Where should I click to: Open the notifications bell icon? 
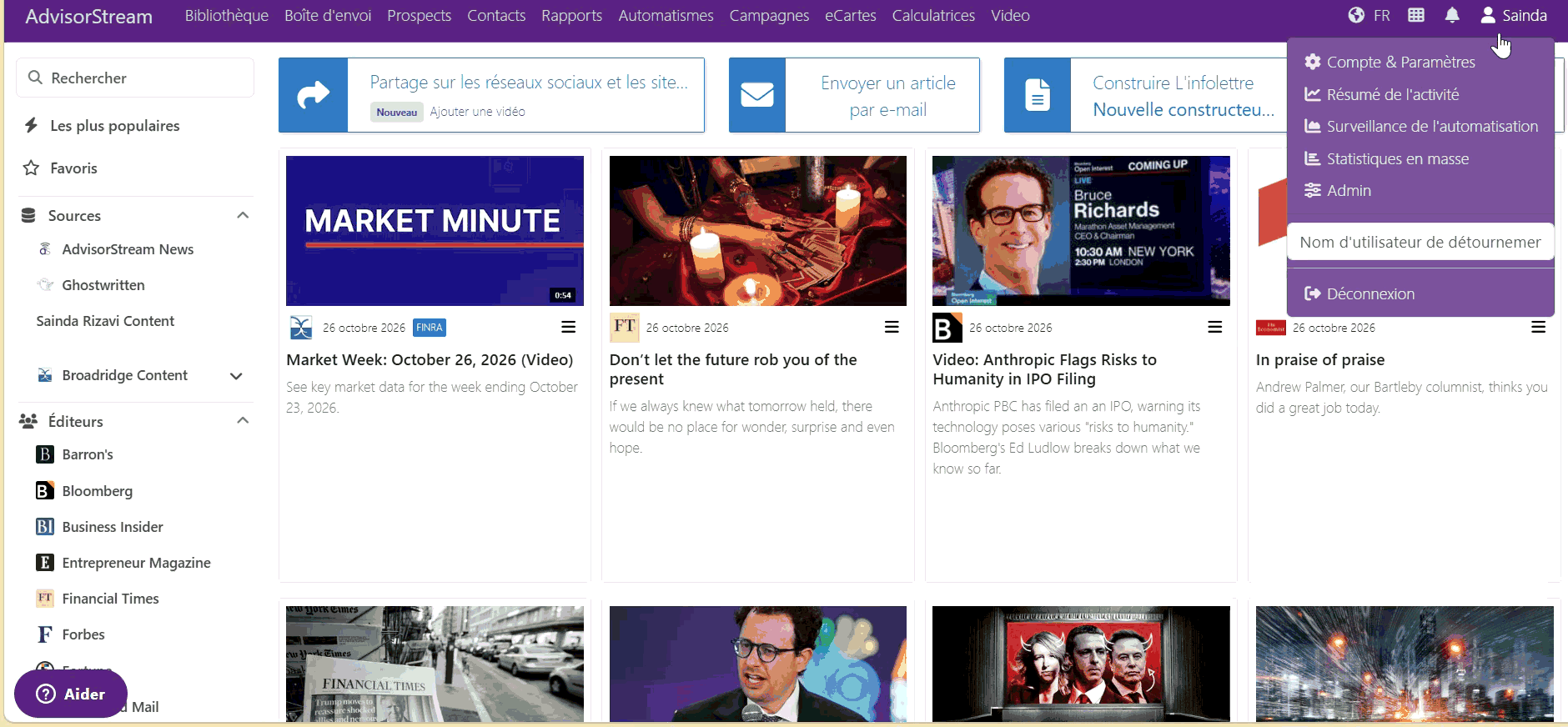point(1452,15)
